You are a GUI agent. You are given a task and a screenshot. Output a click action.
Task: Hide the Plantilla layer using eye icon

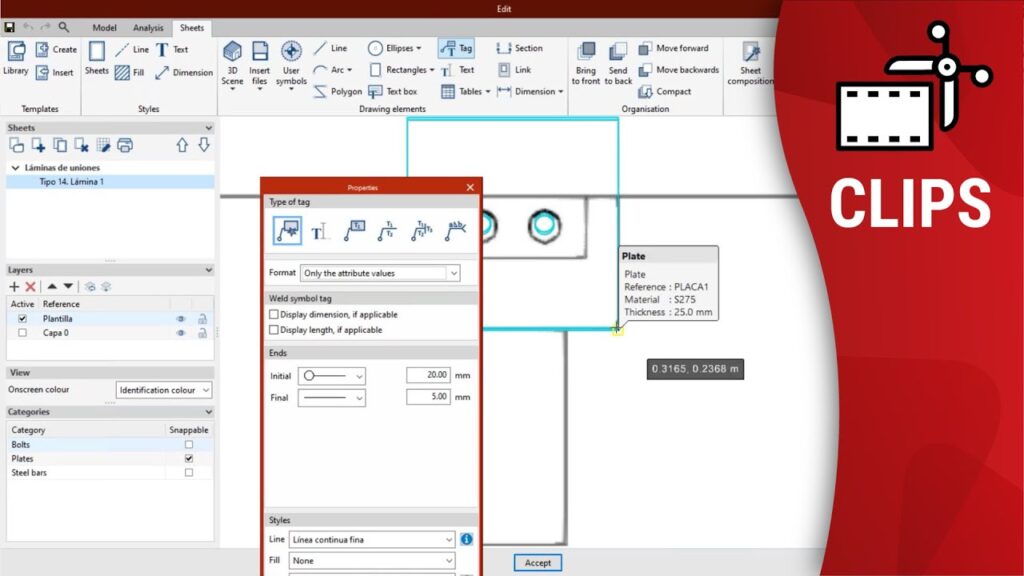(x=182, y=319)
